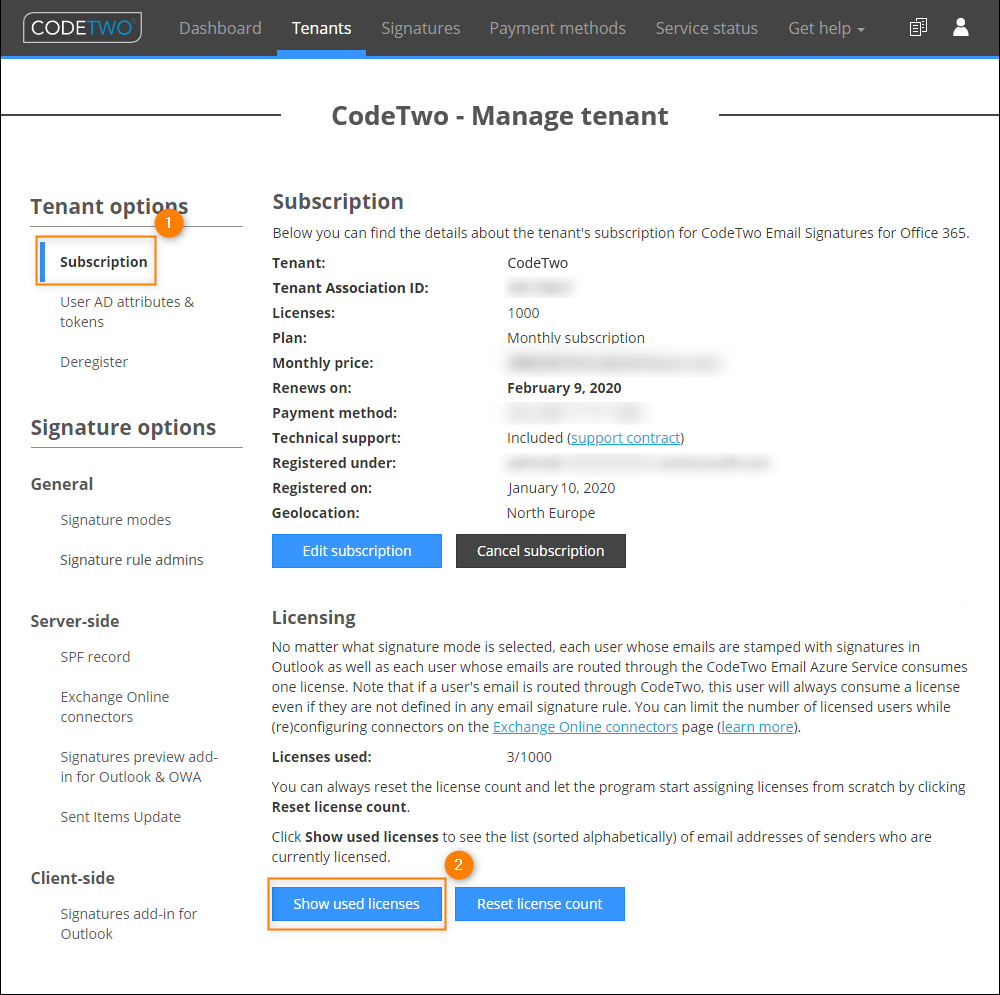The height and width of the screenshot is (995, 1000).
Task: Click the Payment method label
Action: 334,413
